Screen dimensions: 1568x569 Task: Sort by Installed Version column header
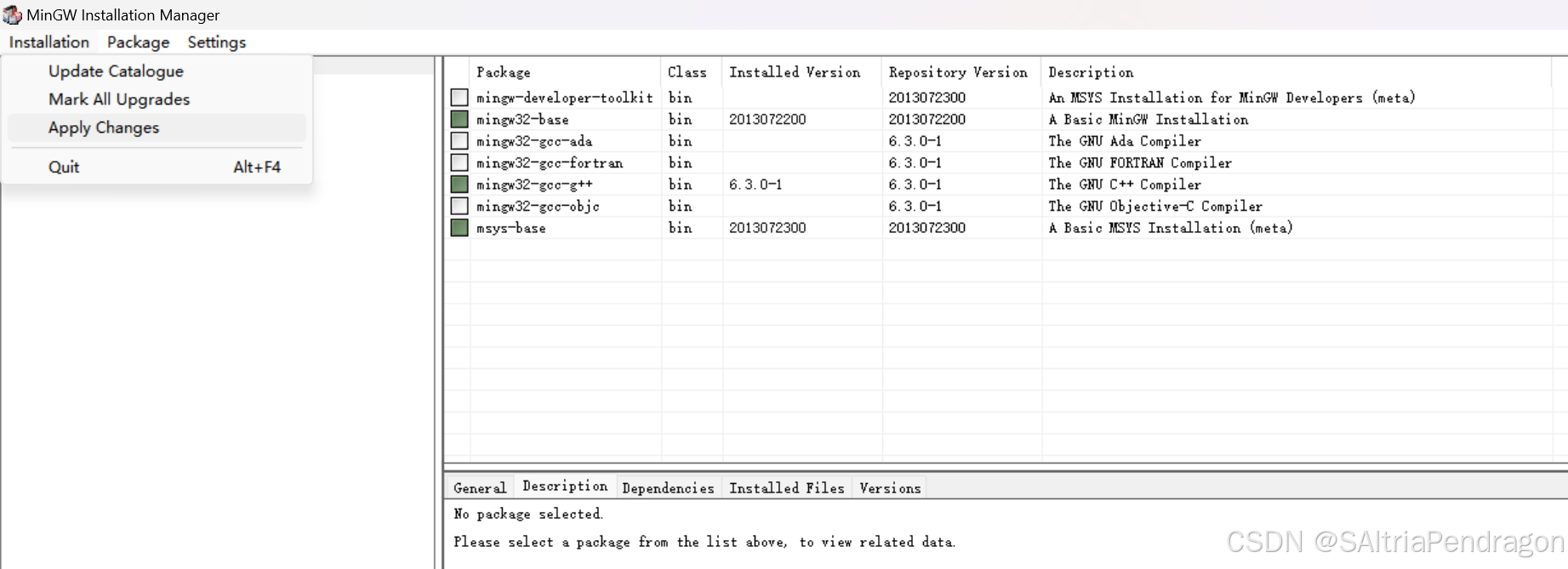pos(802,72)
